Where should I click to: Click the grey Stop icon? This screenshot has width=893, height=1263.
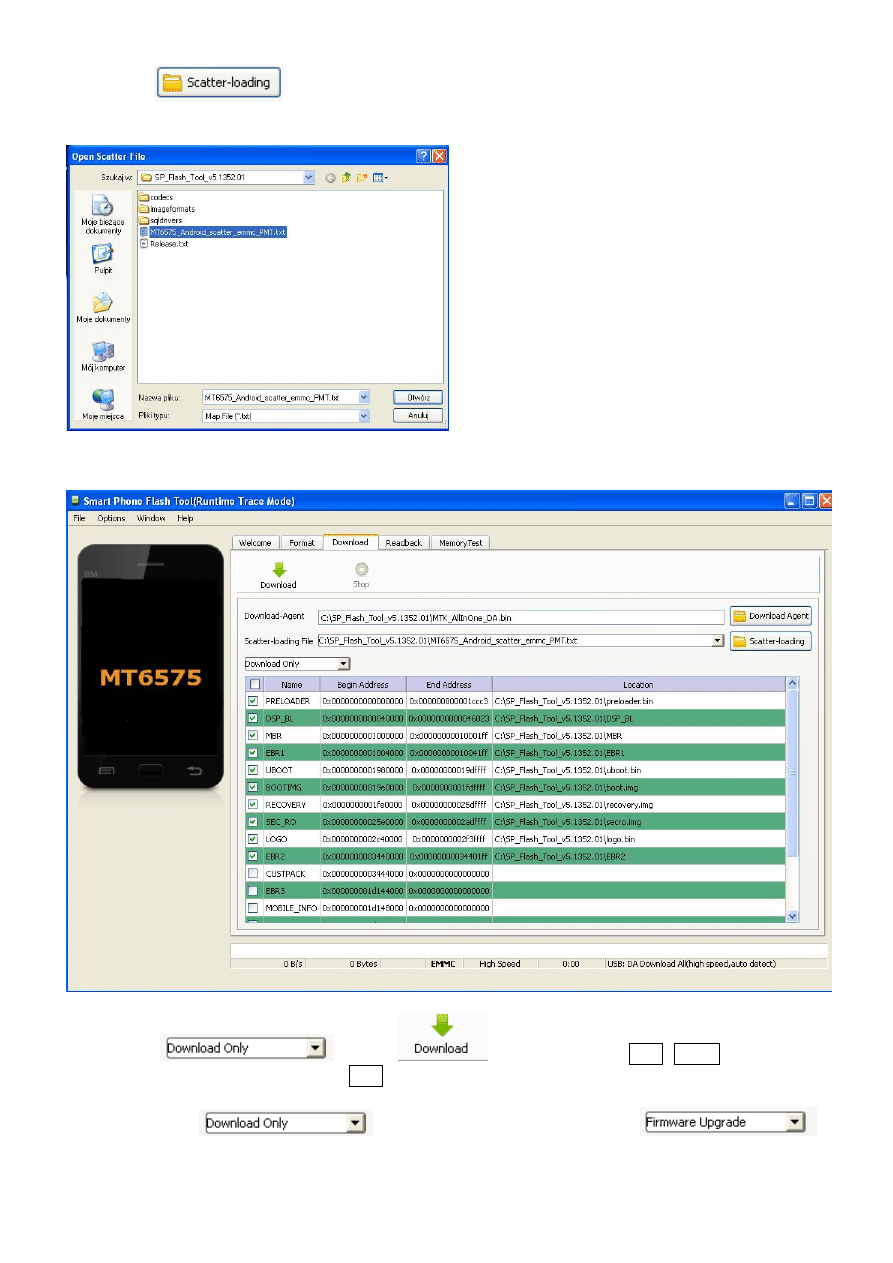tap(361, 569)
